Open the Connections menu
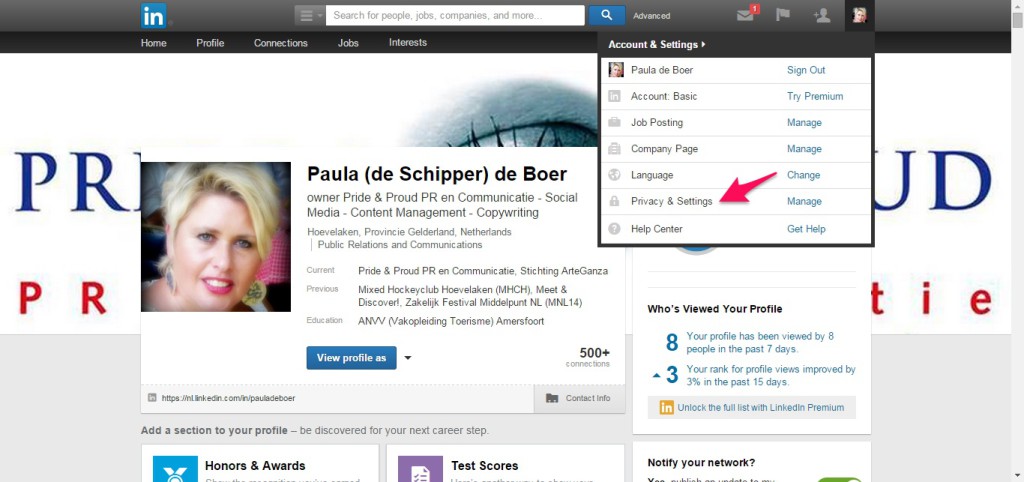Image resolution: width=1024 pixels, height=482 pixels. point(281,42)
